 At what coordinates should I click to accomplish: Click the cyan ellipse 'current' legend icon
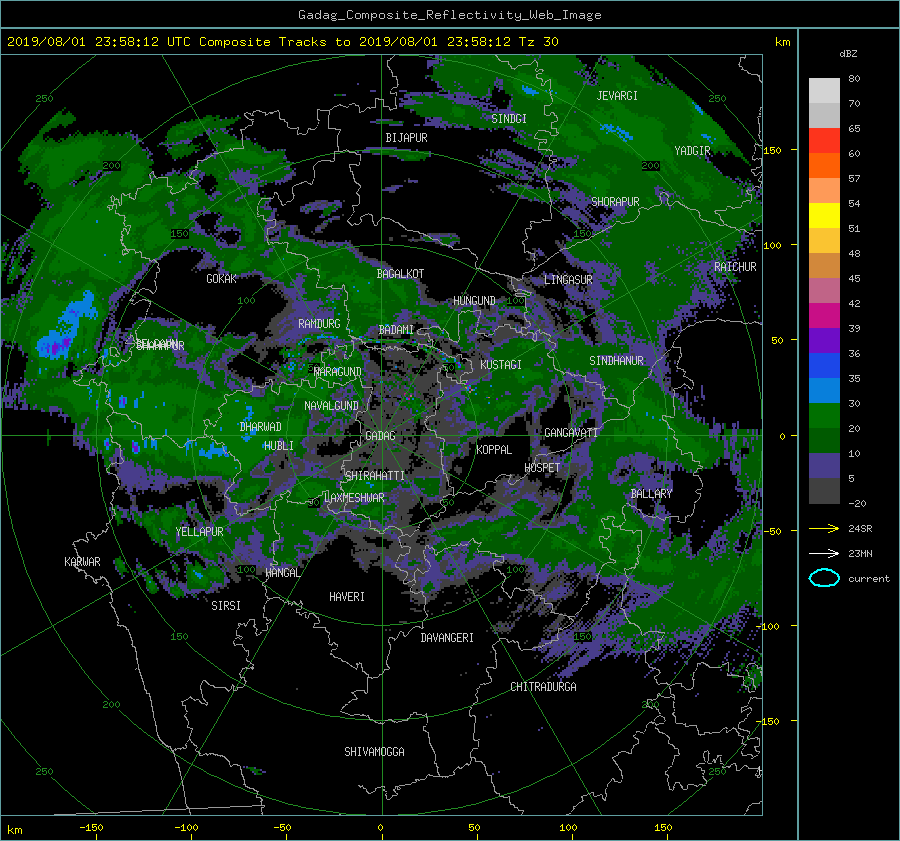[x=824, y=578]
